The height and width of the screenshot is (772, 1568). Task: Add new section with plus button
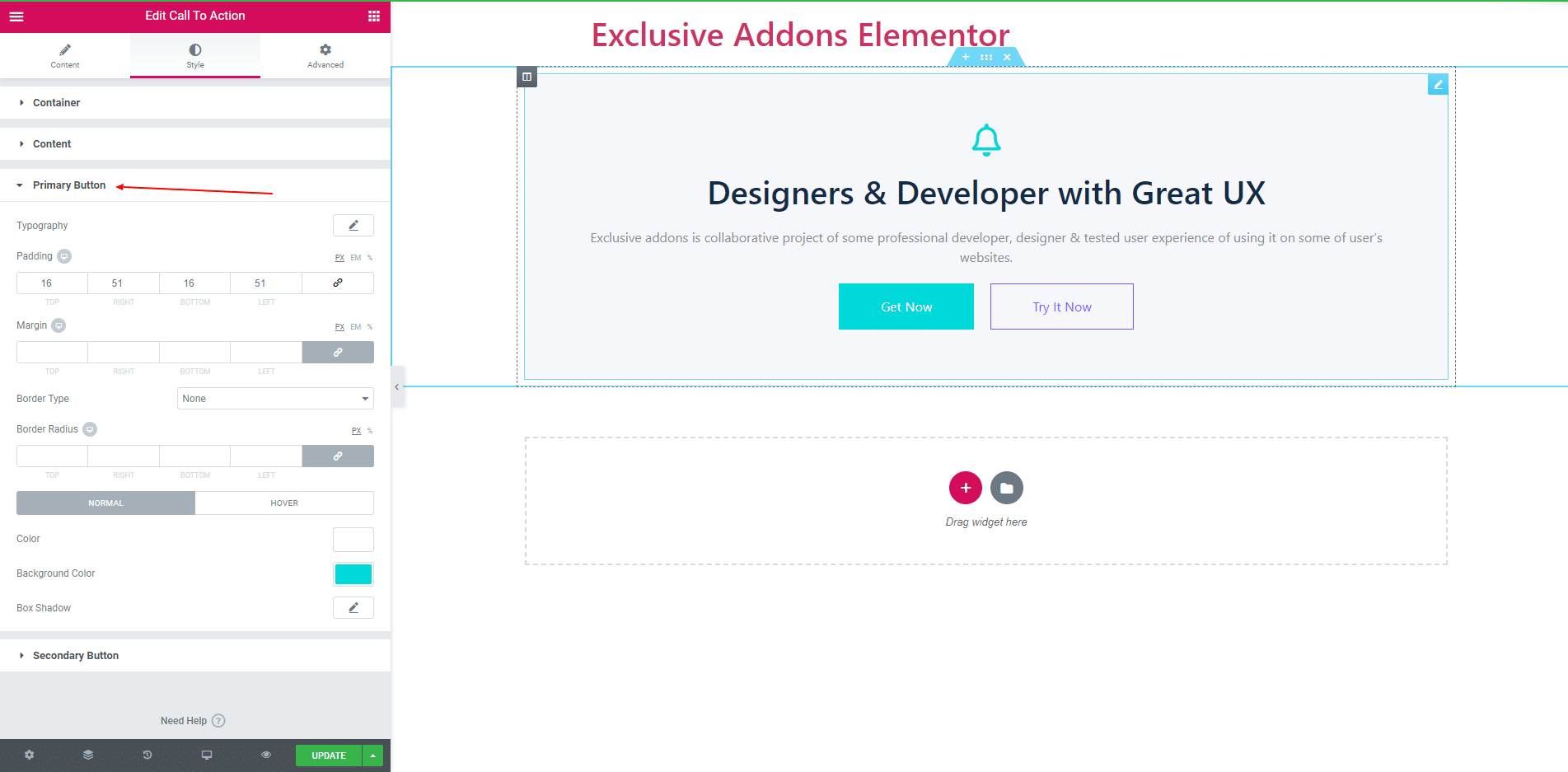[x=966, y=488]
